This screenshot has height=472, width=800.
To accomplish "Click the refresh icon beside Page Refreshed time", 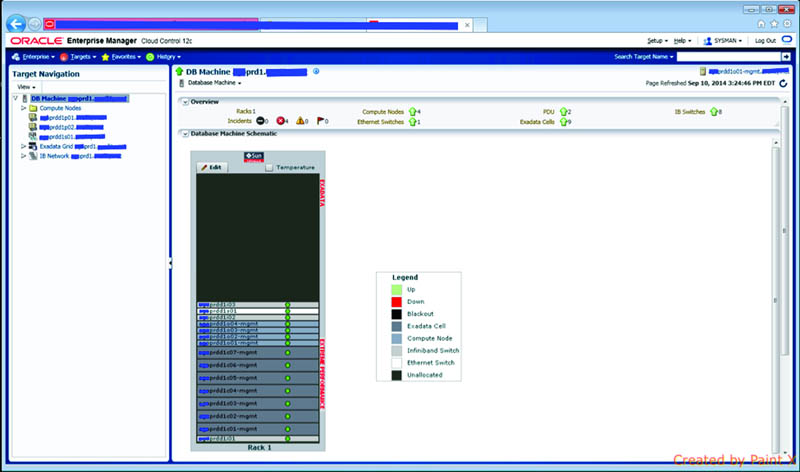I will [x=783, y=83].
